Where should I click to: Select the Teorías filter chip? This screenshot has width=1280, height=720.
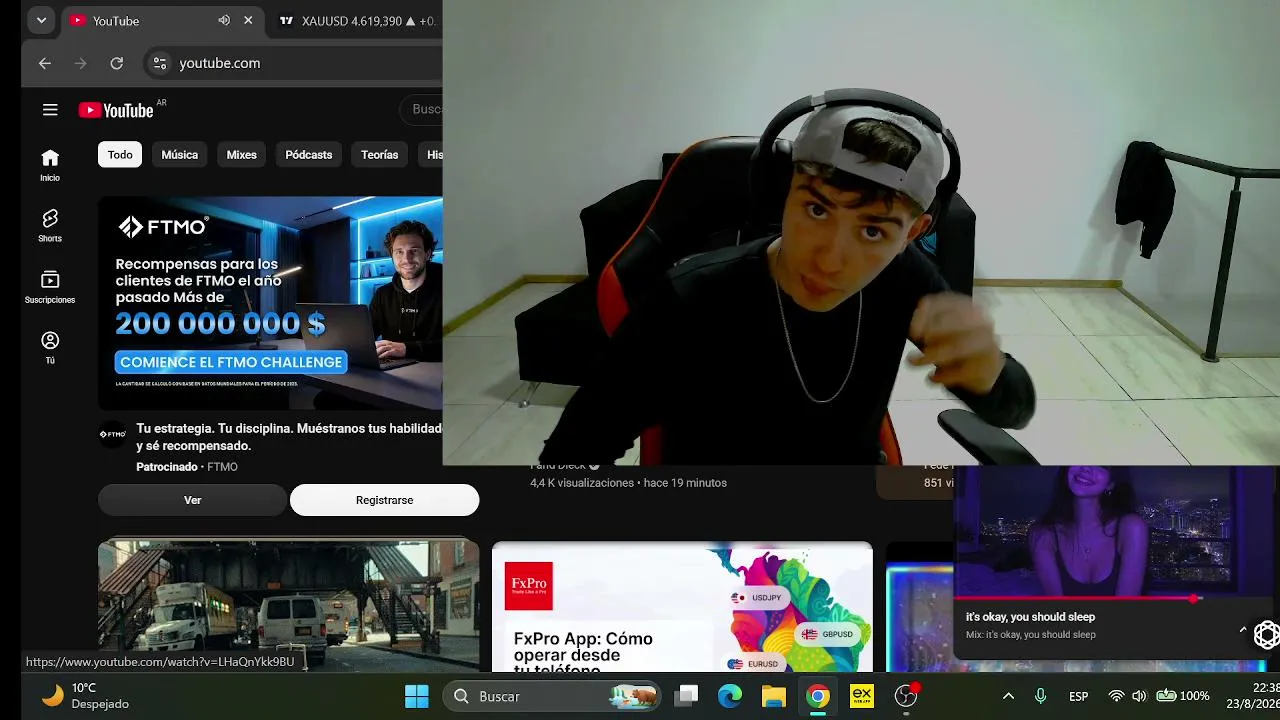coord(380,155)
